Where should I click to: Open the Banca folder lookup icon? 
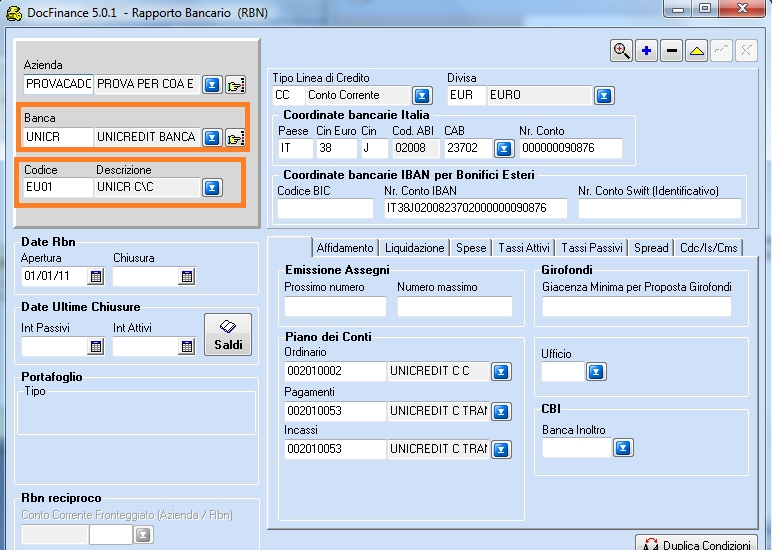pos(235,138)
